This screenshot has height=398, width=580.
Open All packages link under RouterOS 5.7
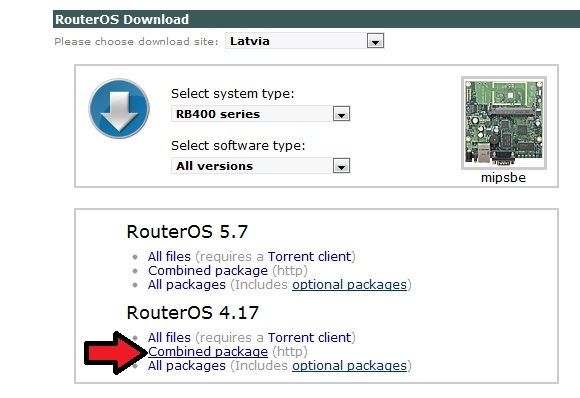[187, 285]
